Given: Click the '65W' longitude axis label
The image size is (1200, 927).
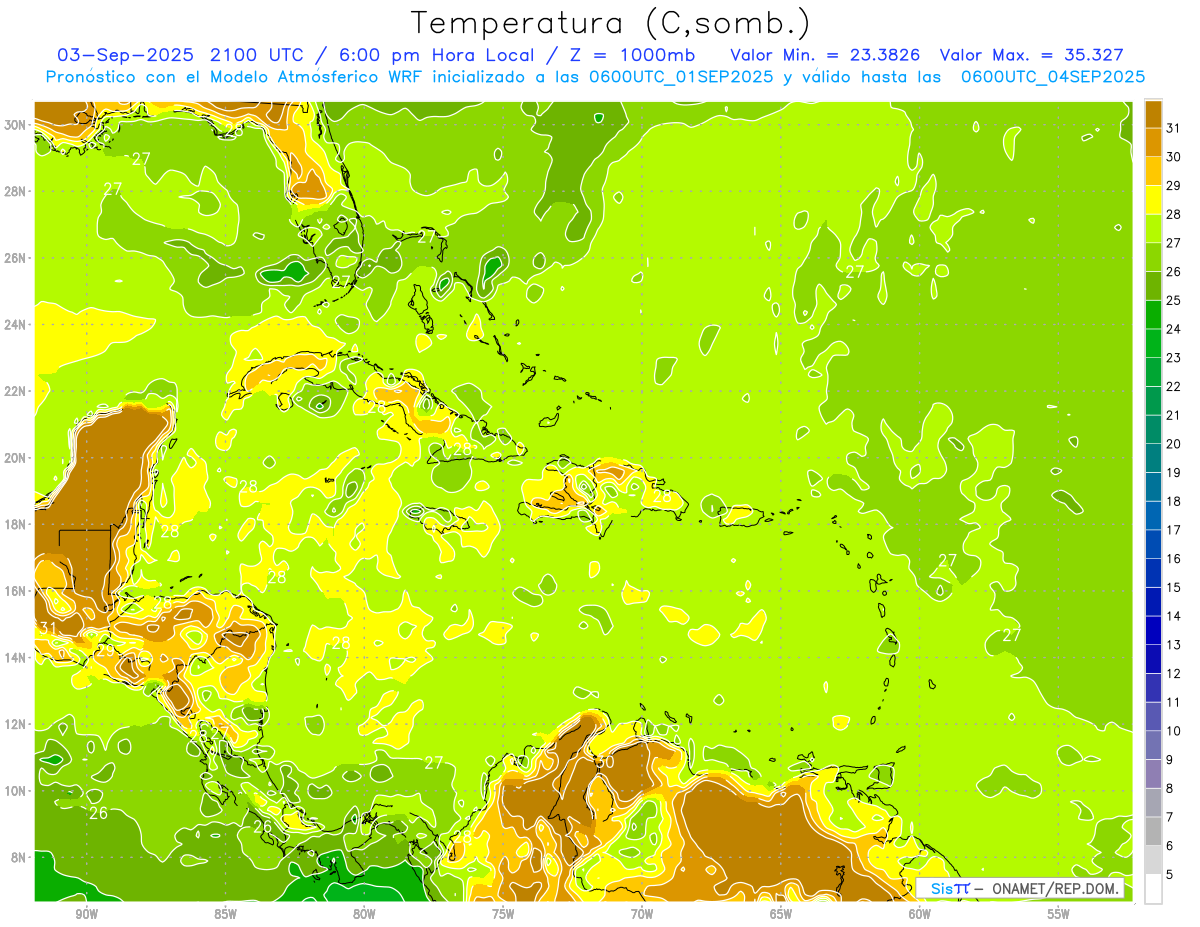Looking at the screenshot, I should 781,914.
